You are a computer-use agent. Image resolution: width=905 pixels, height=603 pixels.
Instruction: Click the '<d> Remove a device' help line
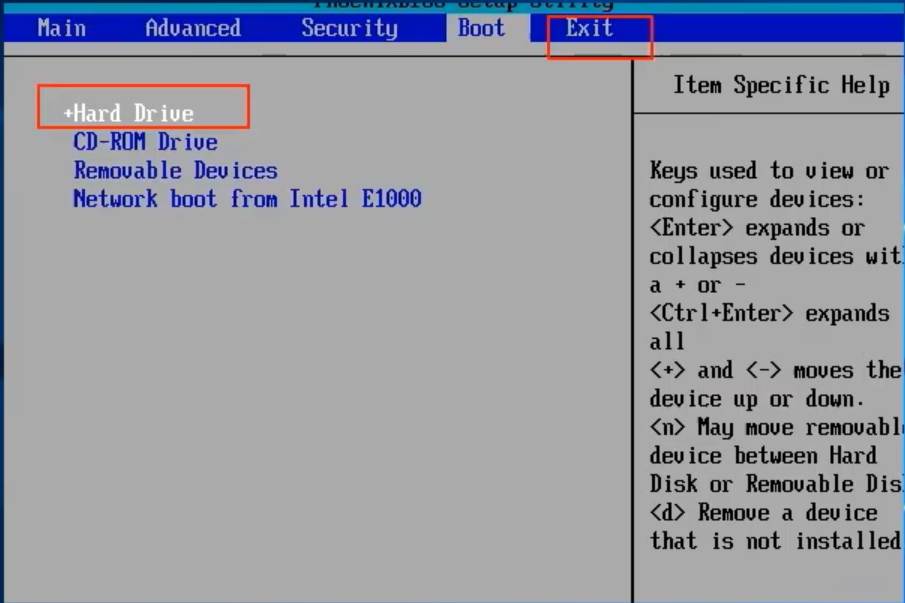763,512
